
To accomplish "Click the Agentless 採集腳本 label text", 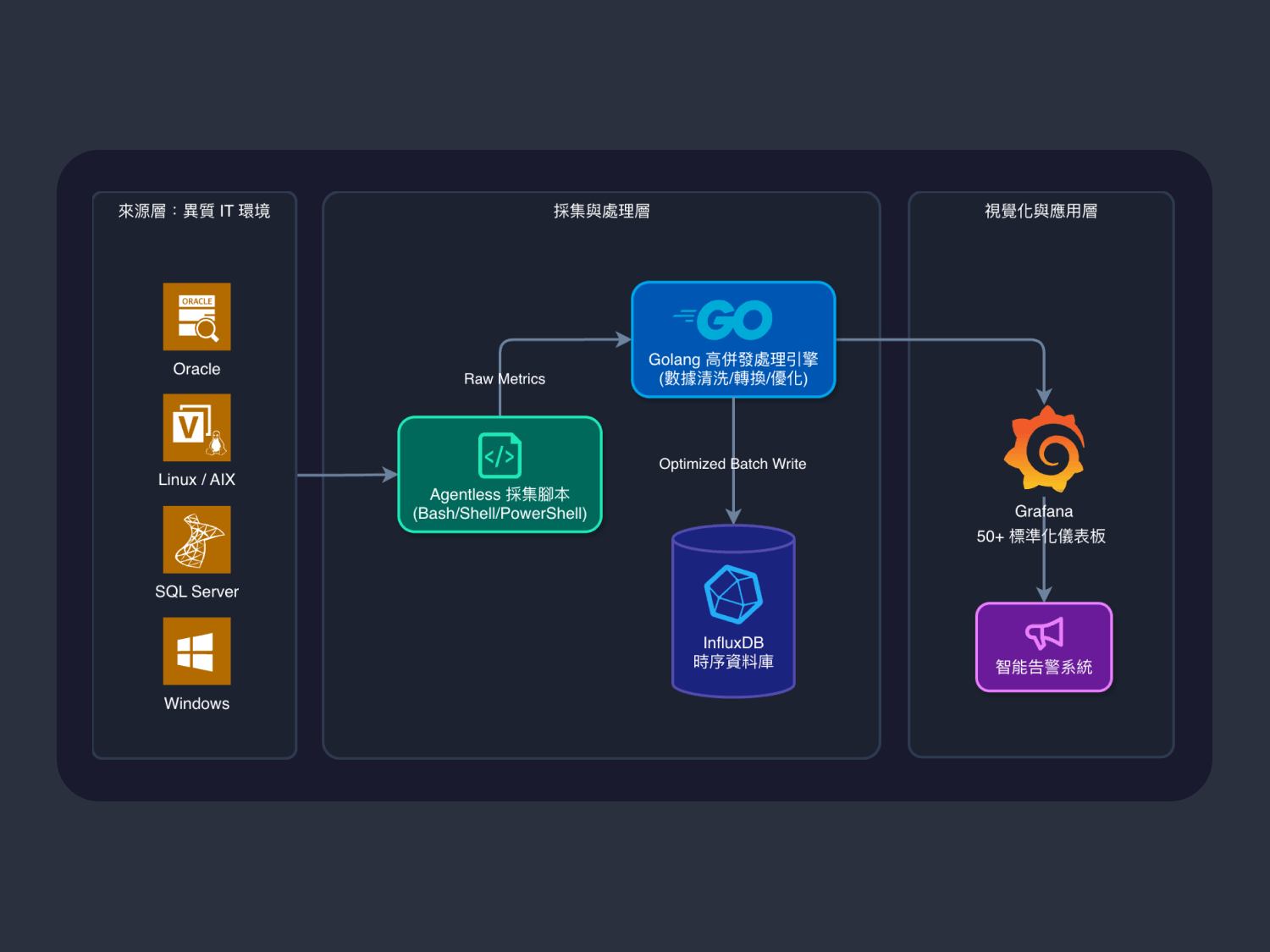I will pyautogui.click(x=500, y=494).
